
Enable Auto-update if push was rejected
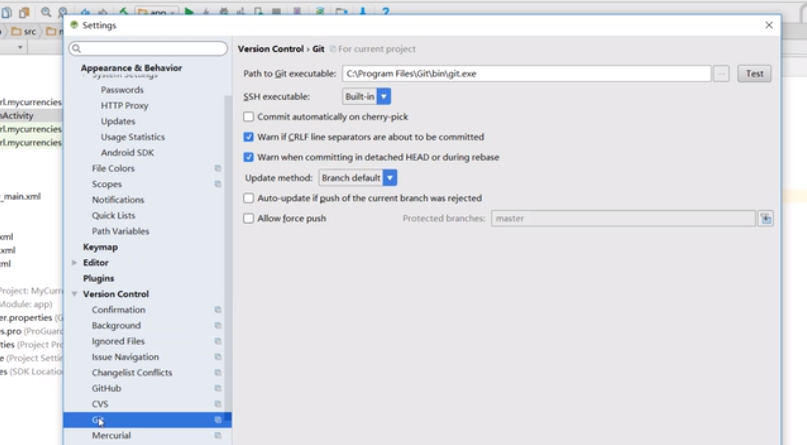click(x=249, y=198)
